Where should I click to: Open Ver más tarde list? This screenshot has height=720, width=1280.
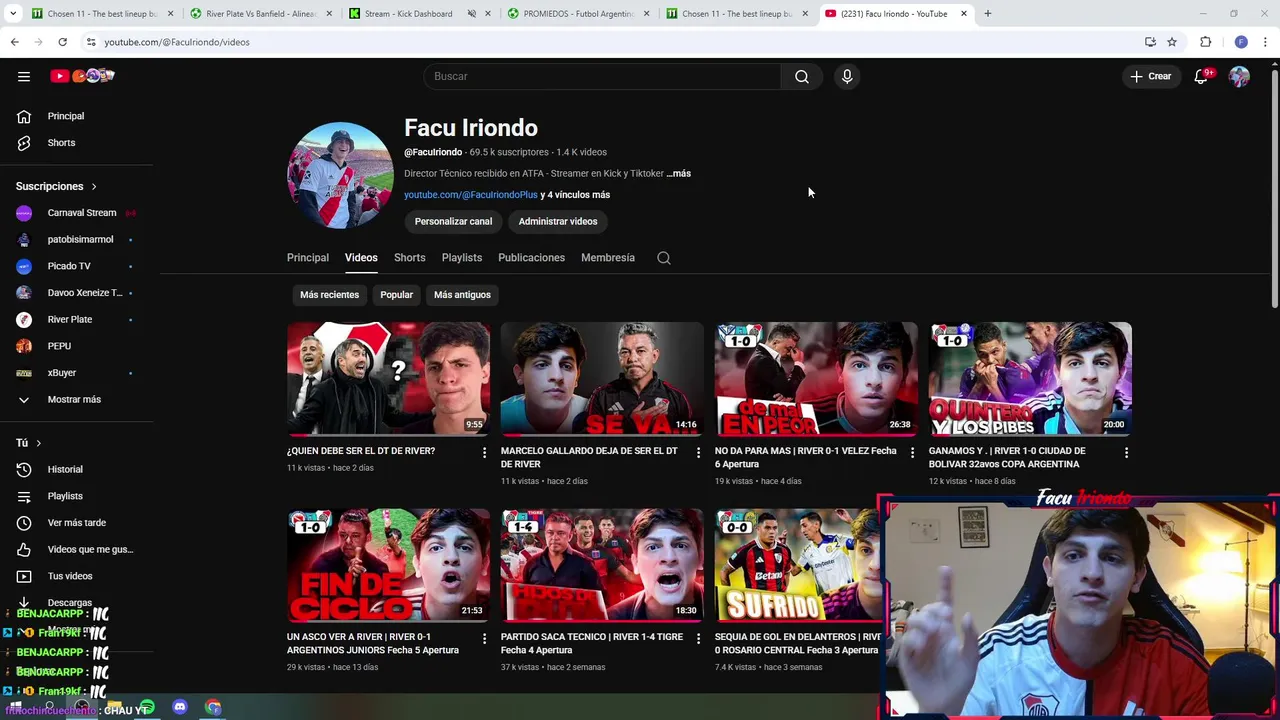[76, 523]
